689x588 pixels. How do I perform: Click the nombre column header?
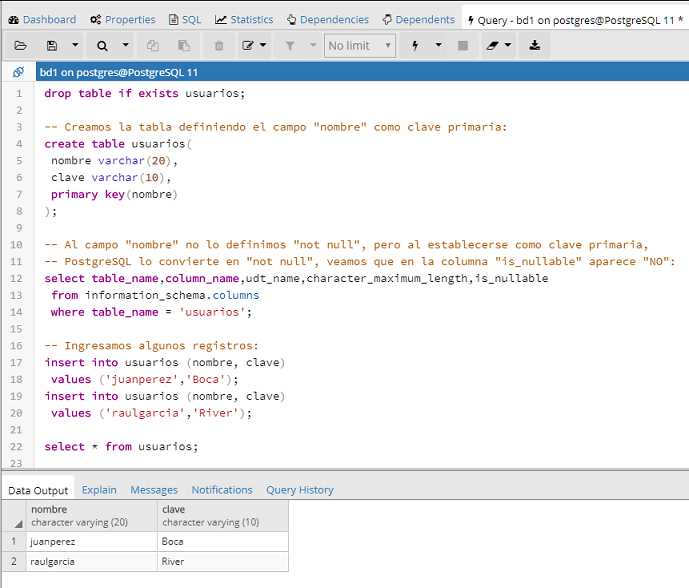tap(91, 516)
